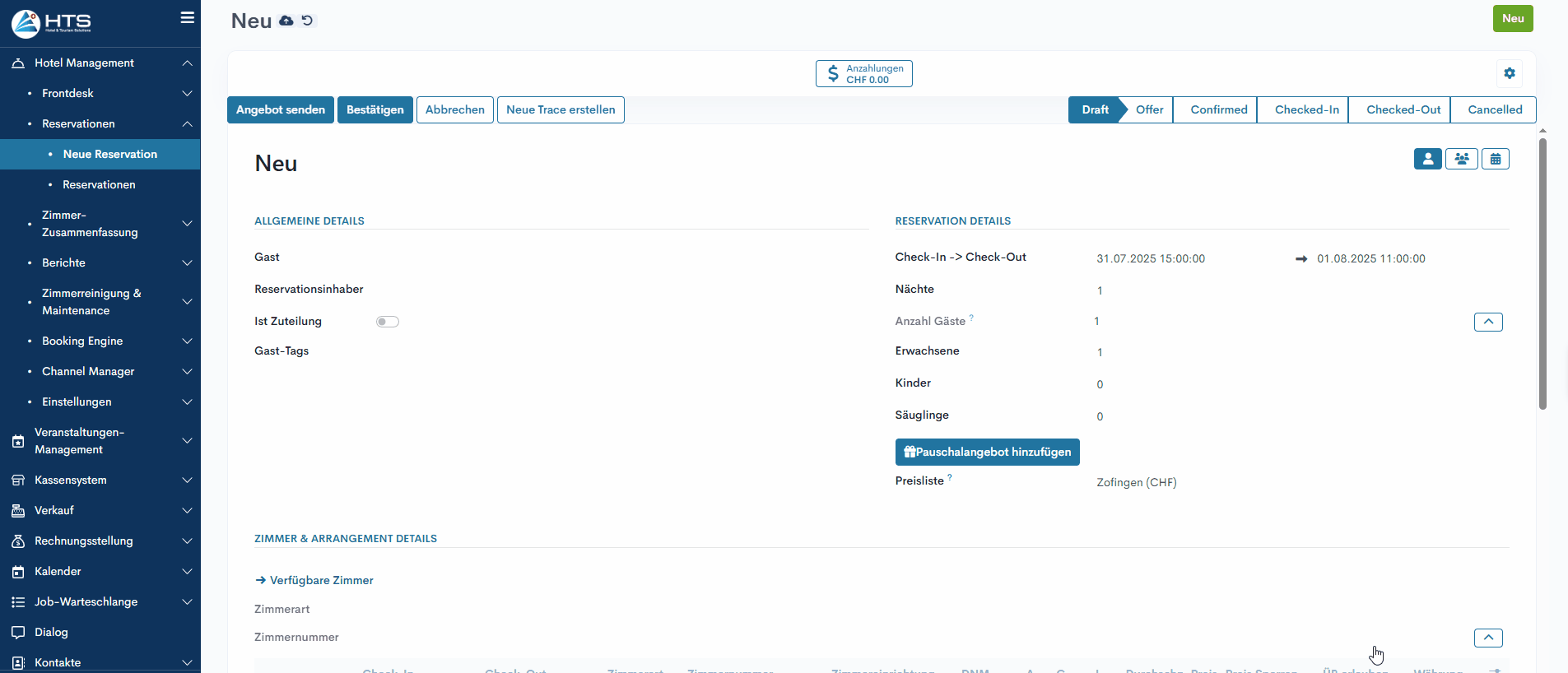1568x673 pixels.
Task: Click the cloud save icon next to Neu
Action: (286, 21)
